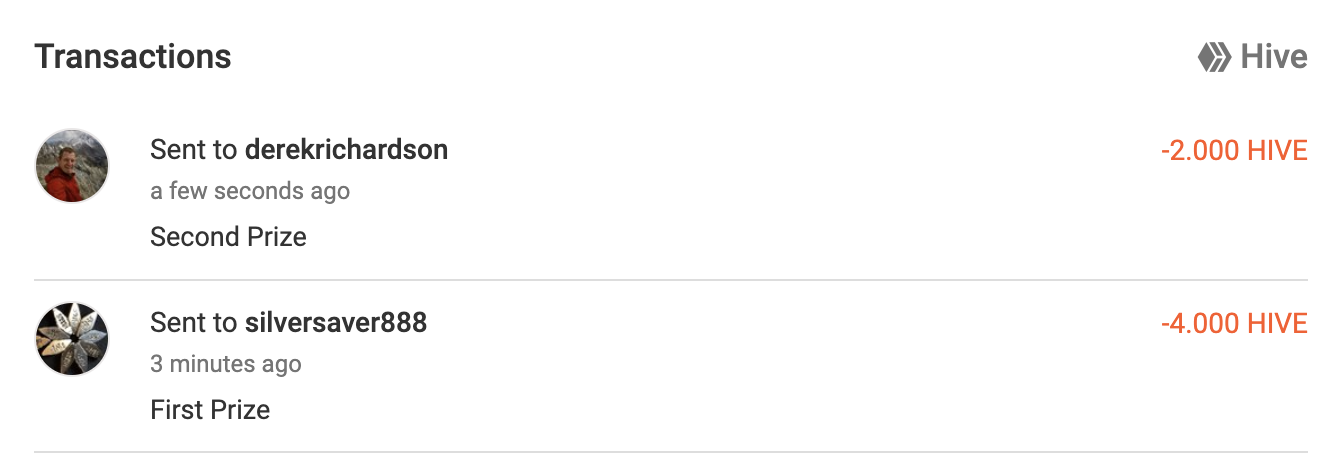Open silversaver888's avatar image

click(x=72, y=339)
